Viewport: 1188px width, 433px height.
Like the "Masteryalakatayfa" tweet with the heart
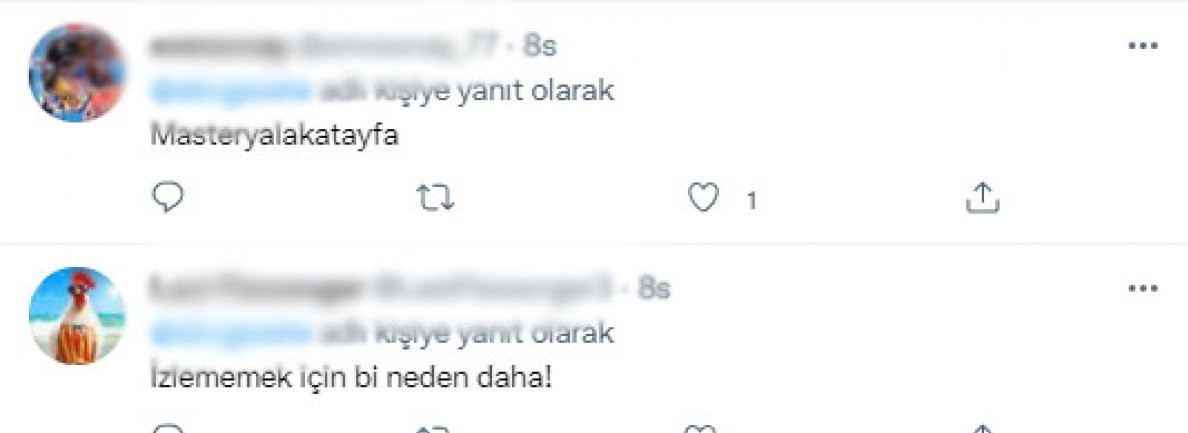(703, 198)
